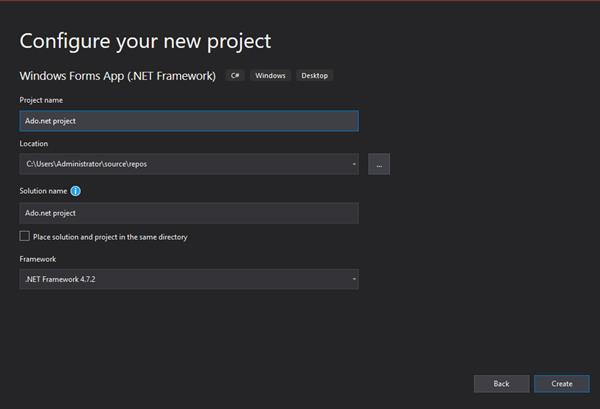Click the 'Windows Forms App (.NET Framework)' heading

tap(118, 76)
